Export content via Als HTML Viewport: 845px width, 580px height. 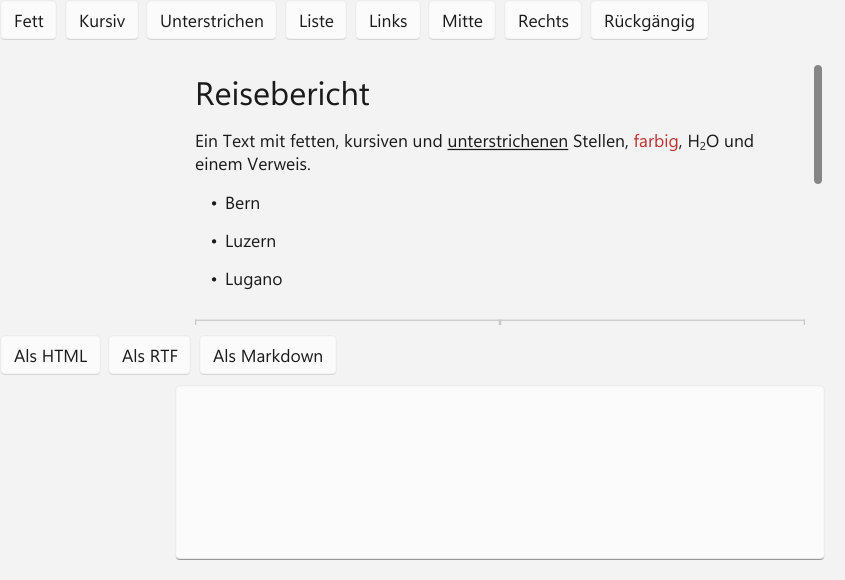click(x=51, y=356)
